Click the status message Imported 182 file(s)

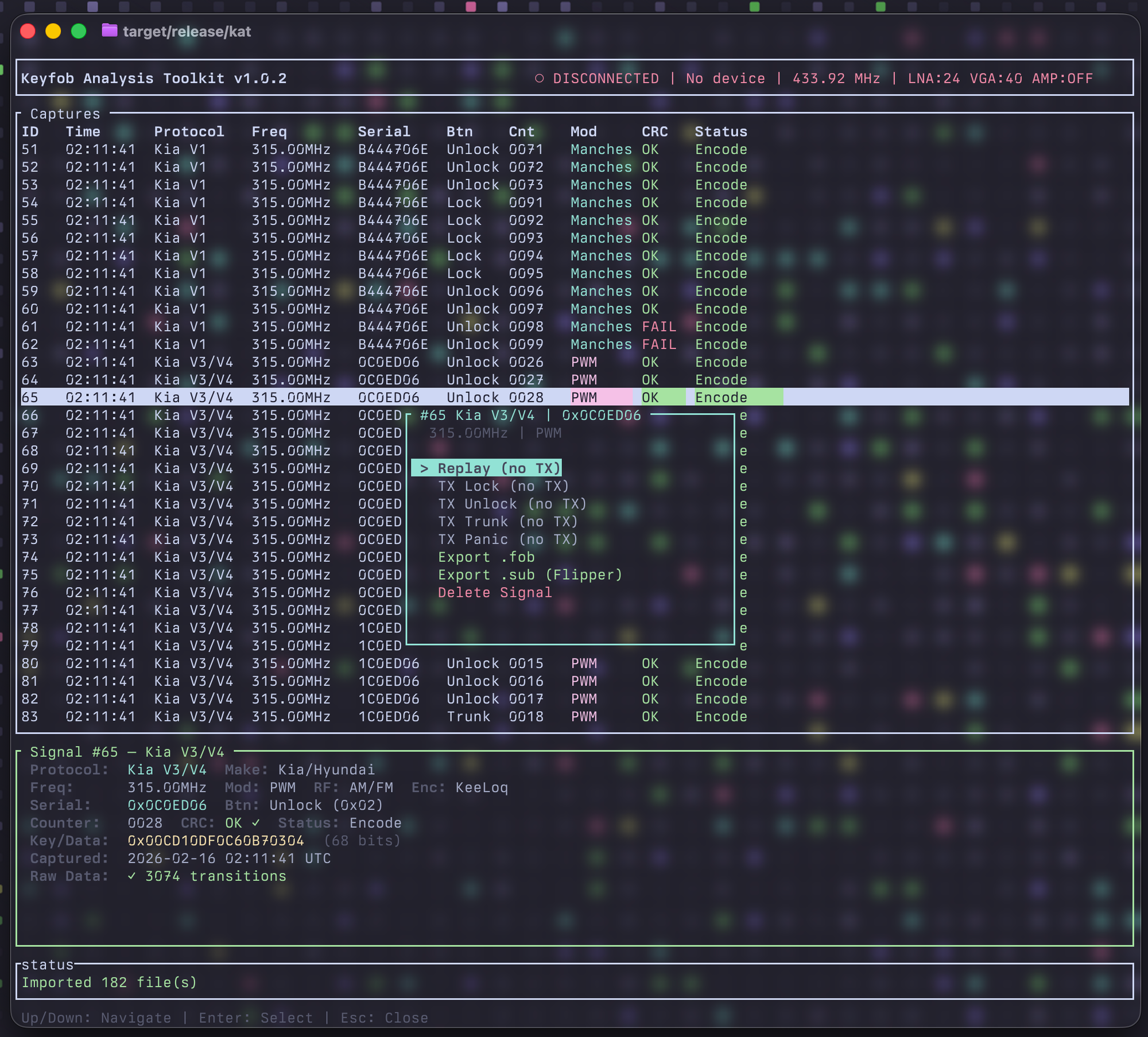pyautogui.click(x=109, y=982)
